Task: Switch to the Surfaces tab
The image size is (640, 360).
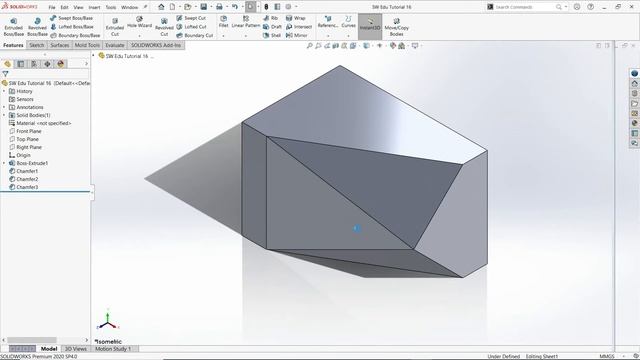Action: [x=60, y=45]
